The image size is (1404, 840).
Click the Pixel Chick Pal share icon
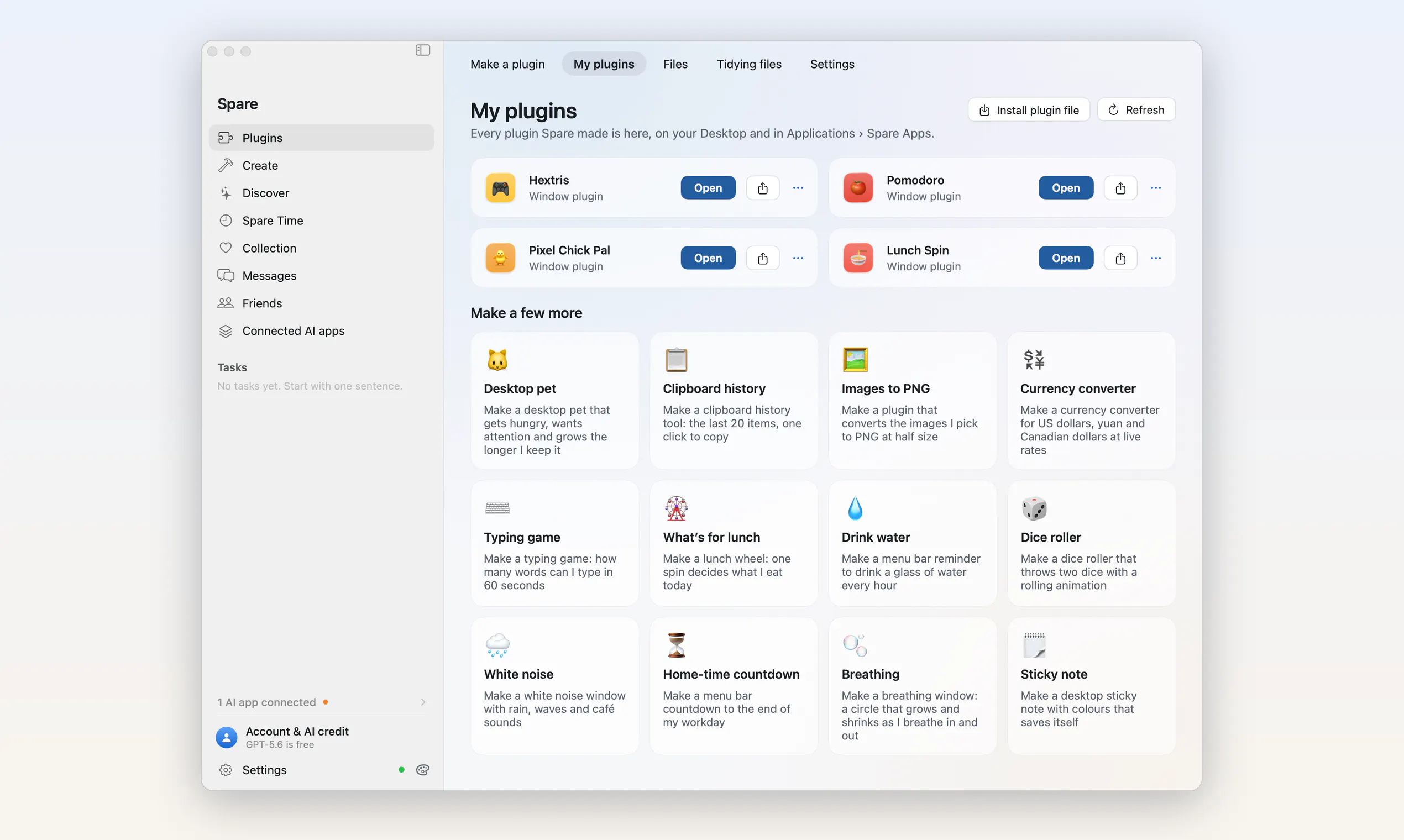tap(763, 258)
